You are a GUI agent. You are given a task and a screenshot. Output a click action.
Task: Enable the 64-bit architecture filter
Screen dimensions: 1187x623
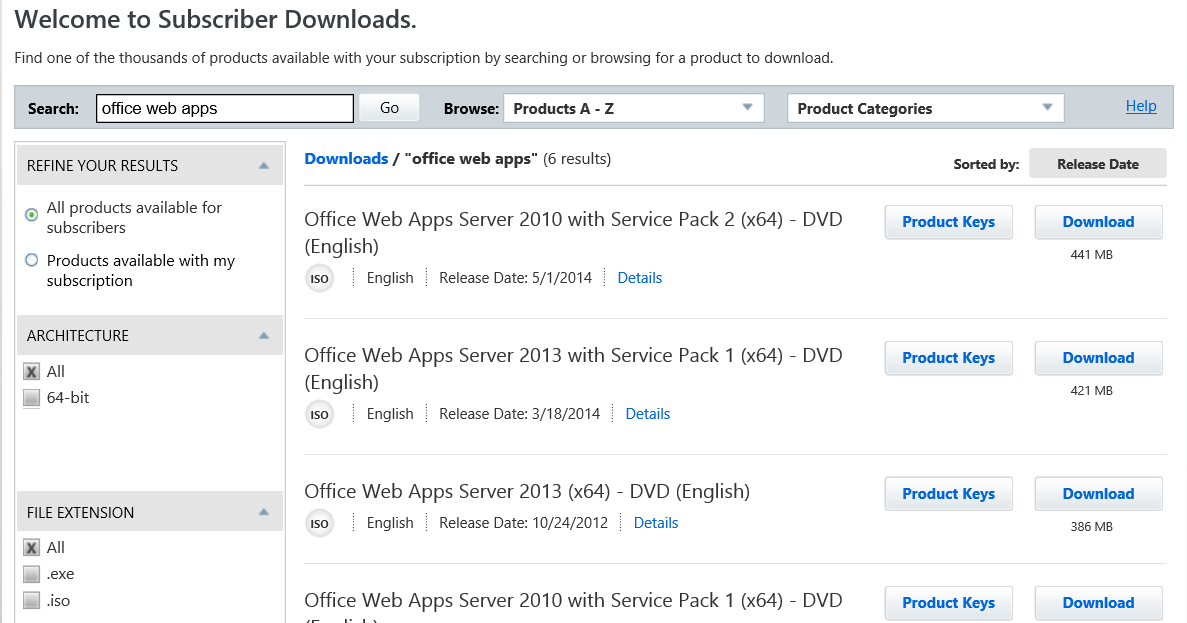coord(31,397)
